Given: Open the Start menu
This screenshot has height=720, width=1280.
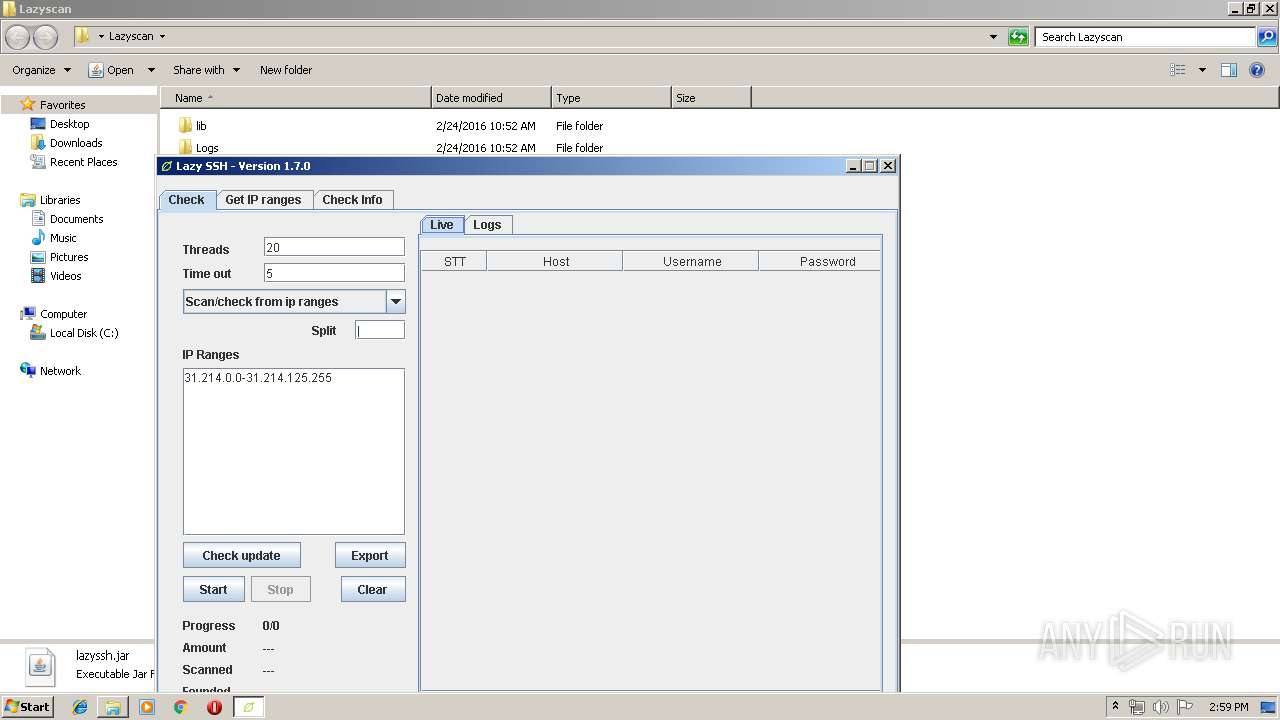Looking at the screenshot, I should click(x=28, y=707).
